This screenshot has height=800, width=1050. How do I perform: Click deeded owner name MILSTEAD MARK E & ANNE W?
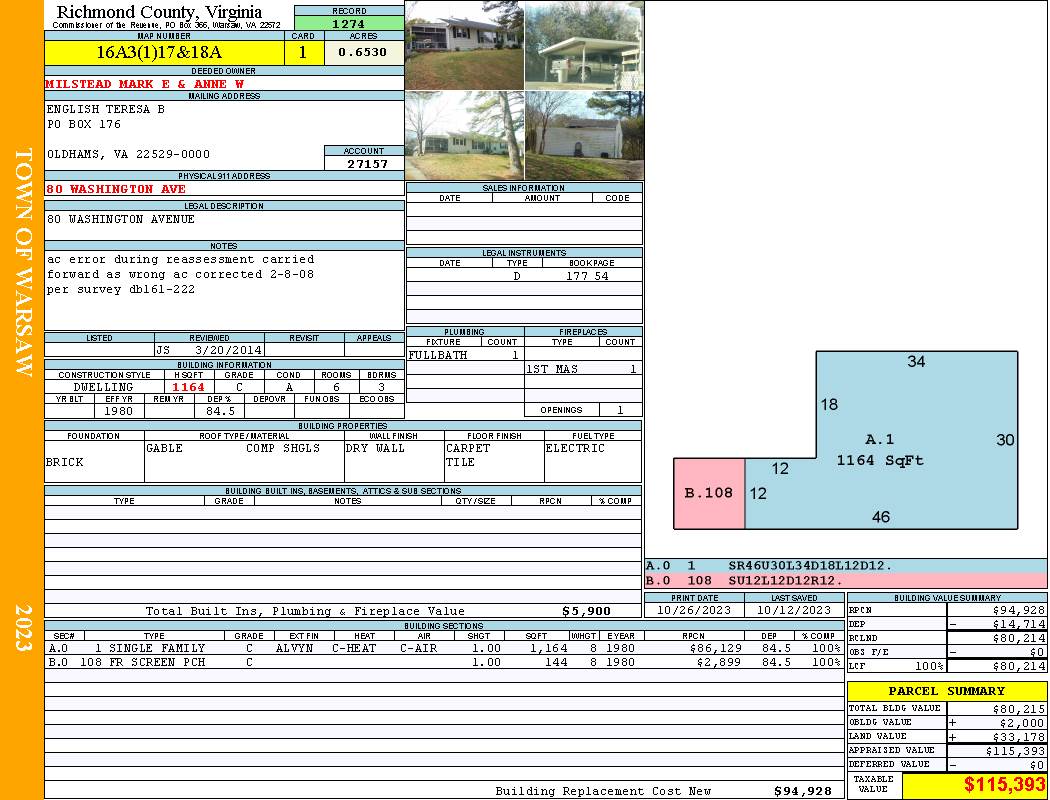pyautogui.click(x=145, y=84)
